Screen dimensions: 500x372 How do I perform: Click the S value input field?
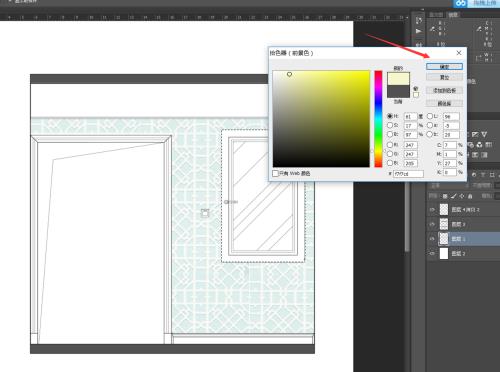411,125
